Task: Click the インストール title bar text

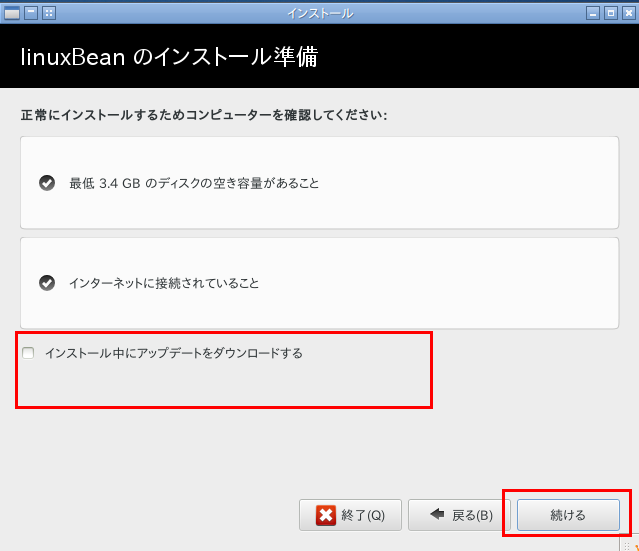Action: tap(320, 13)
